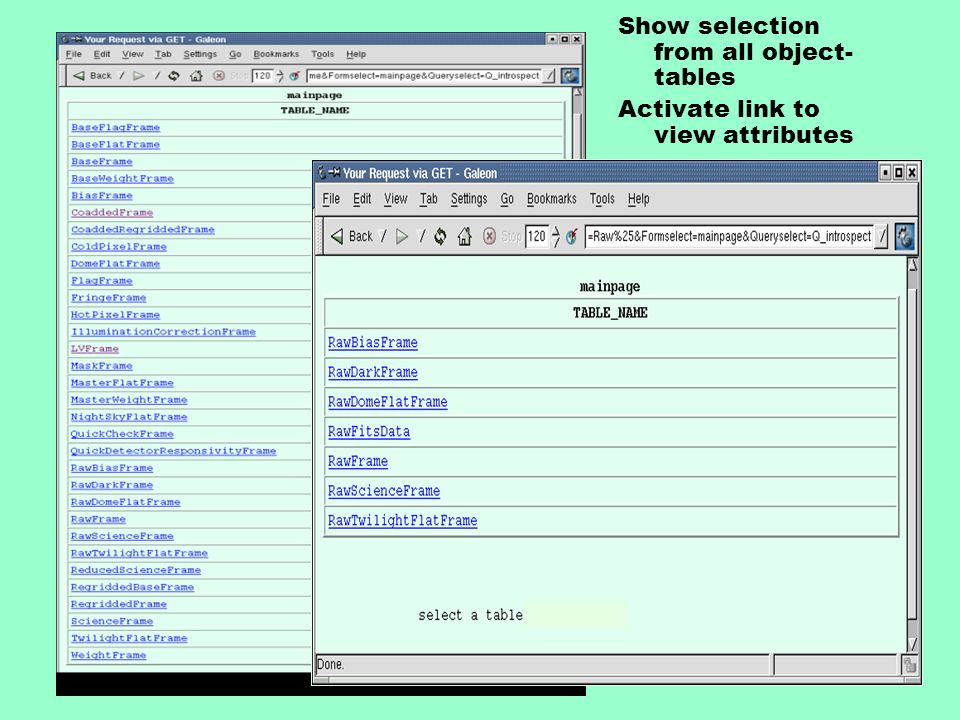
Task: Open View menu in front window
Action: [396, 199]
